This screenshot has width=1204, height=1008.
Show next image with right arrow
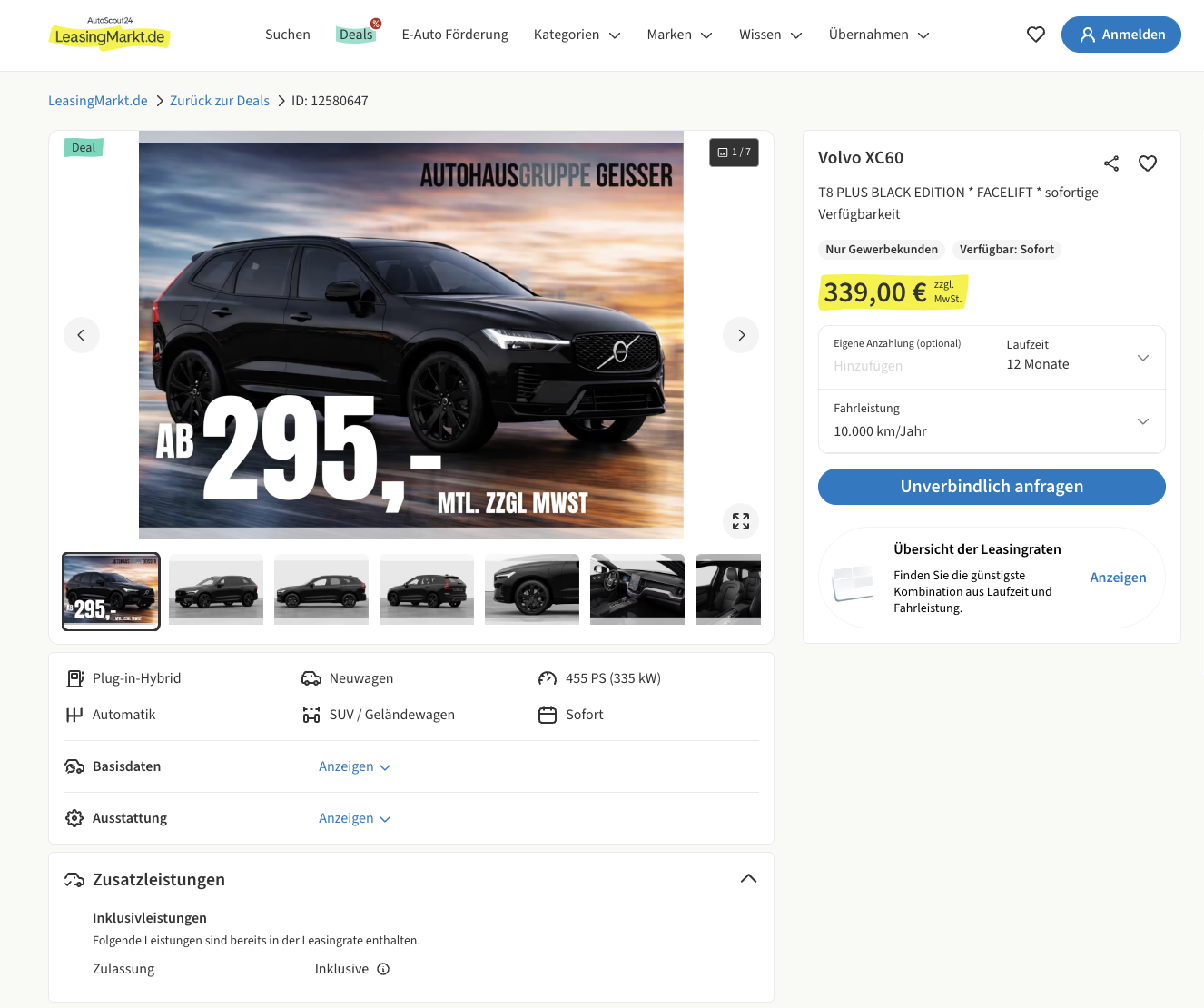(741, 335)
